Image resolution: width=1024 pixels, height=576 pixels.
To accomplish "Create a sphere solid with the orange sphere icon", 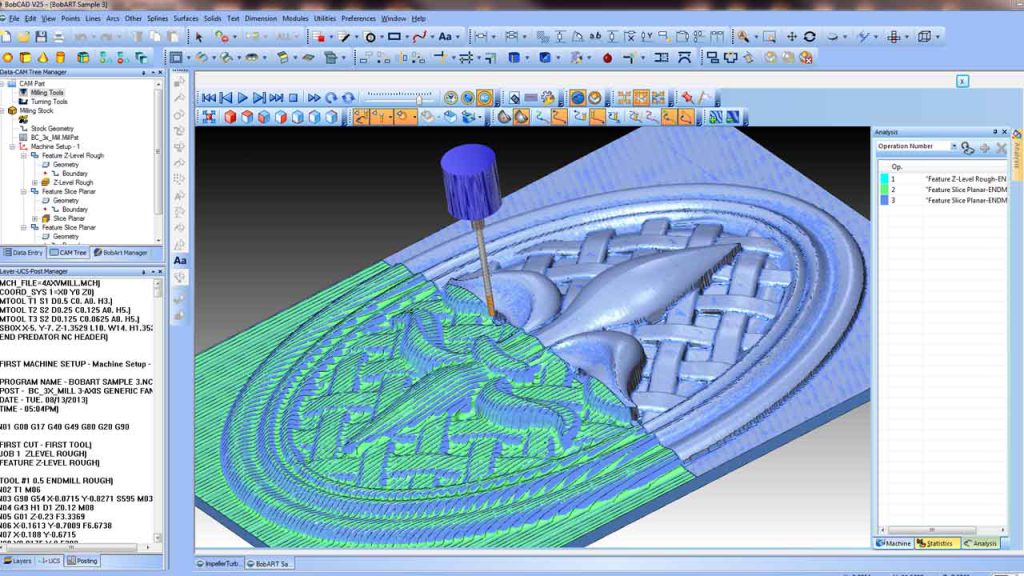I will [x=8, y=58].
